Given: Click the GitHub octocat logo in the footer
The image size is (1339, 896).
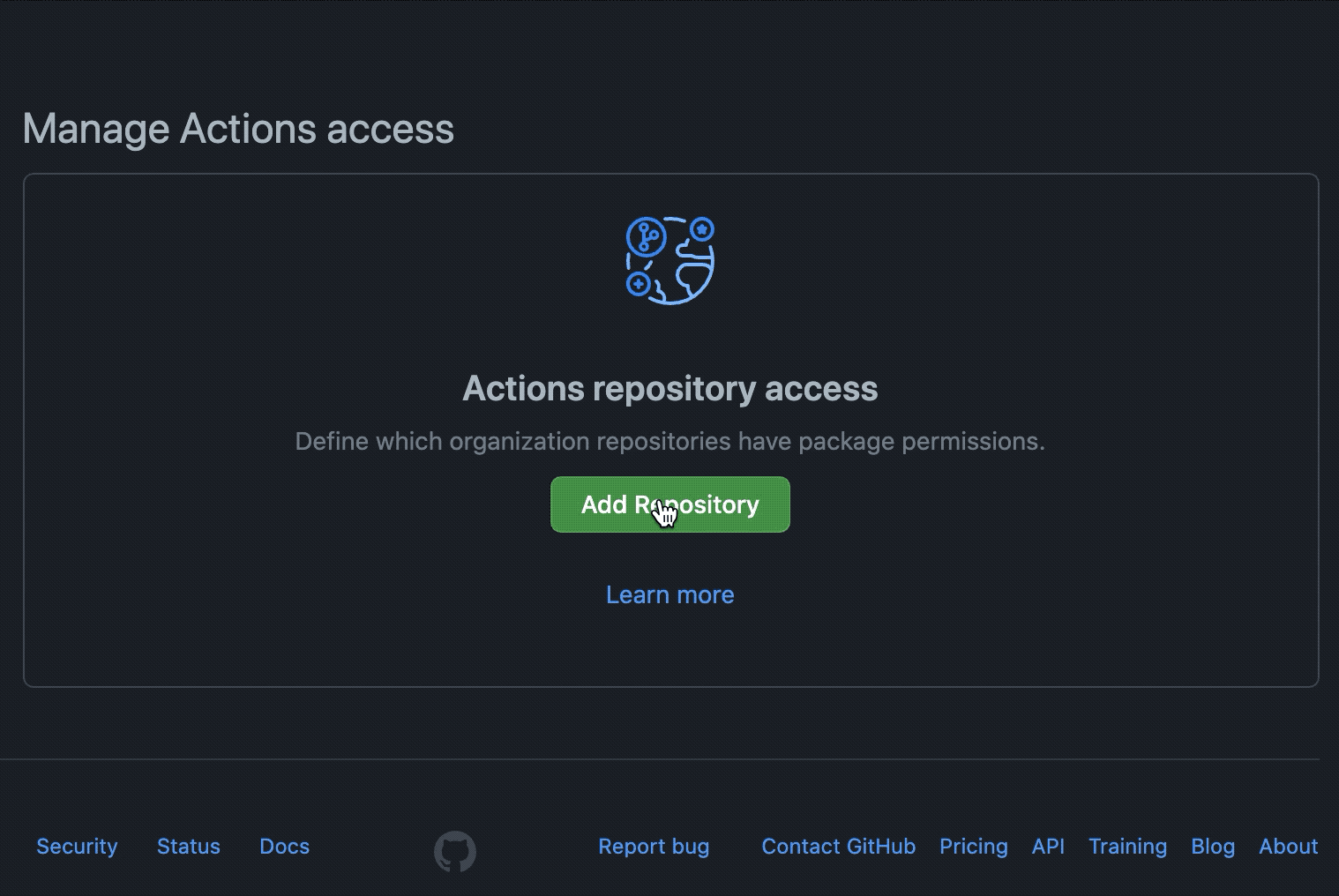Looking at the screenshot, I should 456,850.
